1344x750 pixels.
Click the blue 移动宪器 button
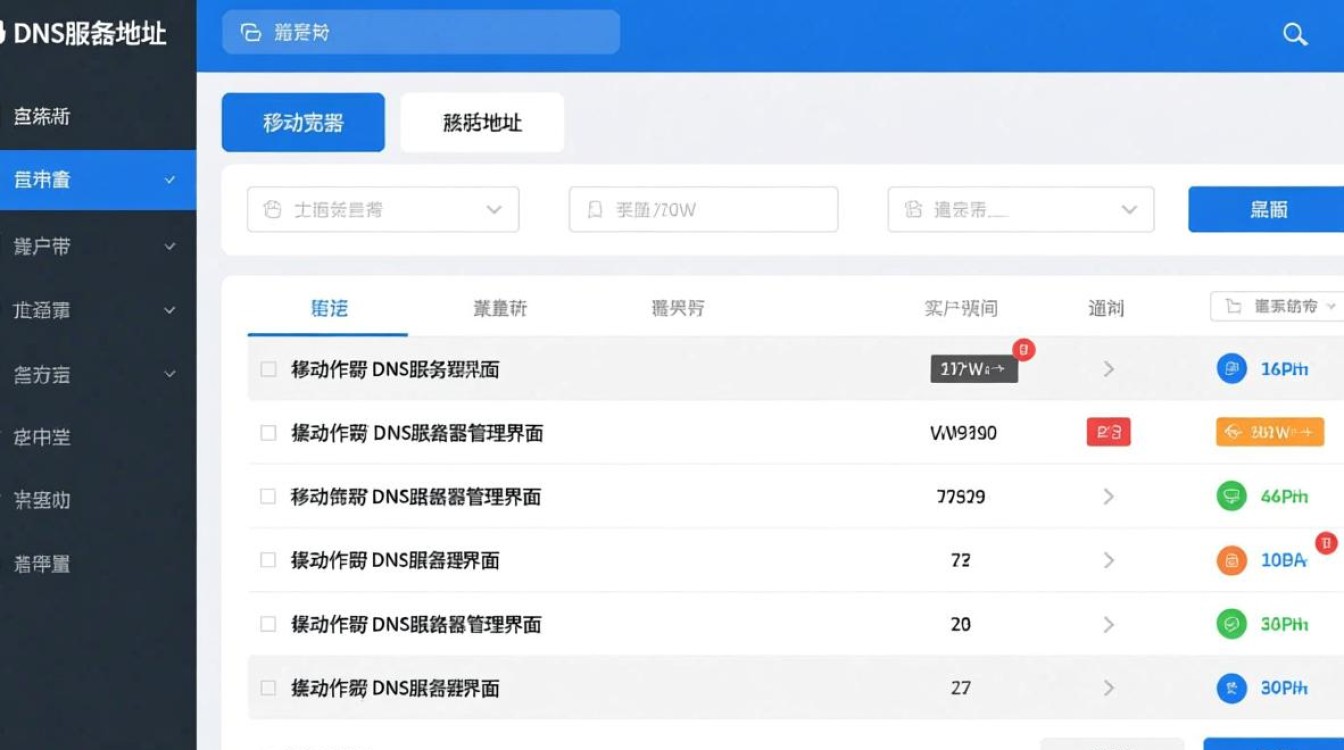[x=303, y=122]
